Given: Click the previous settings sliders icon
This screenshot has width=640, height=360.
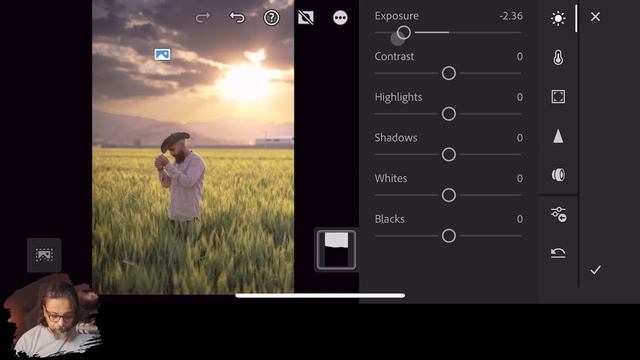Looking at the screenshot, I should 558,214.
